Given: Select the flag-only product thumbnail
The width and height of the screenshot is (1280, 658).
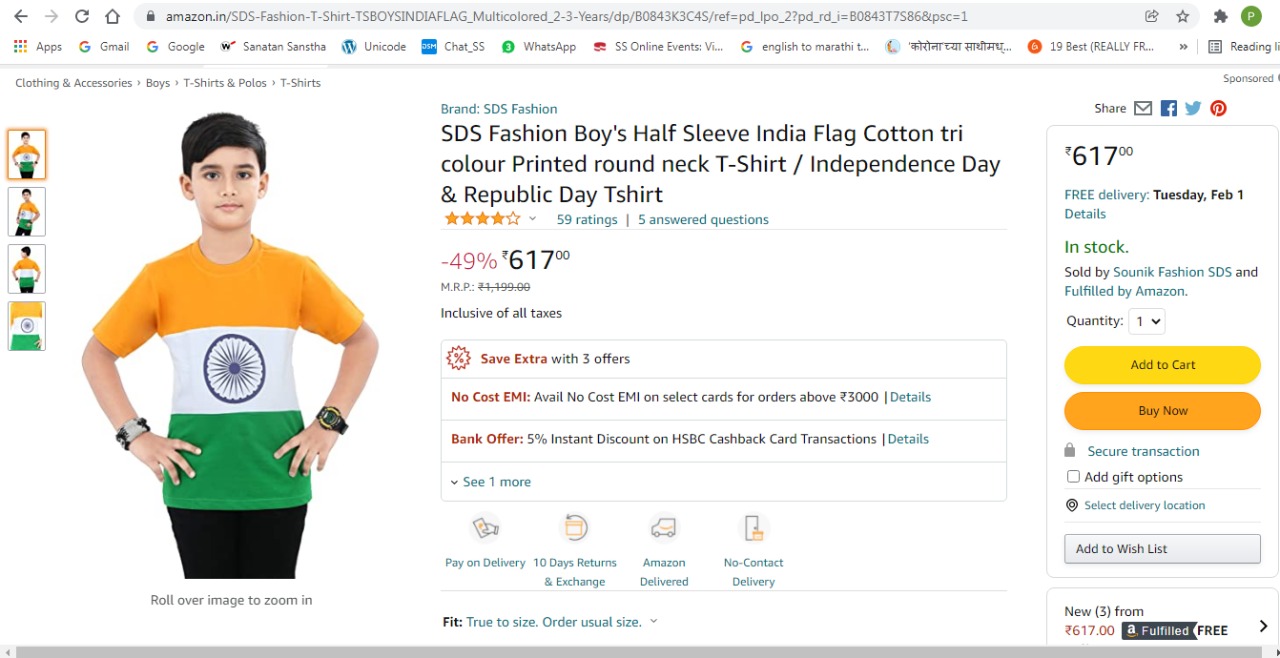Looking at the screenshot, I should 27,326.
